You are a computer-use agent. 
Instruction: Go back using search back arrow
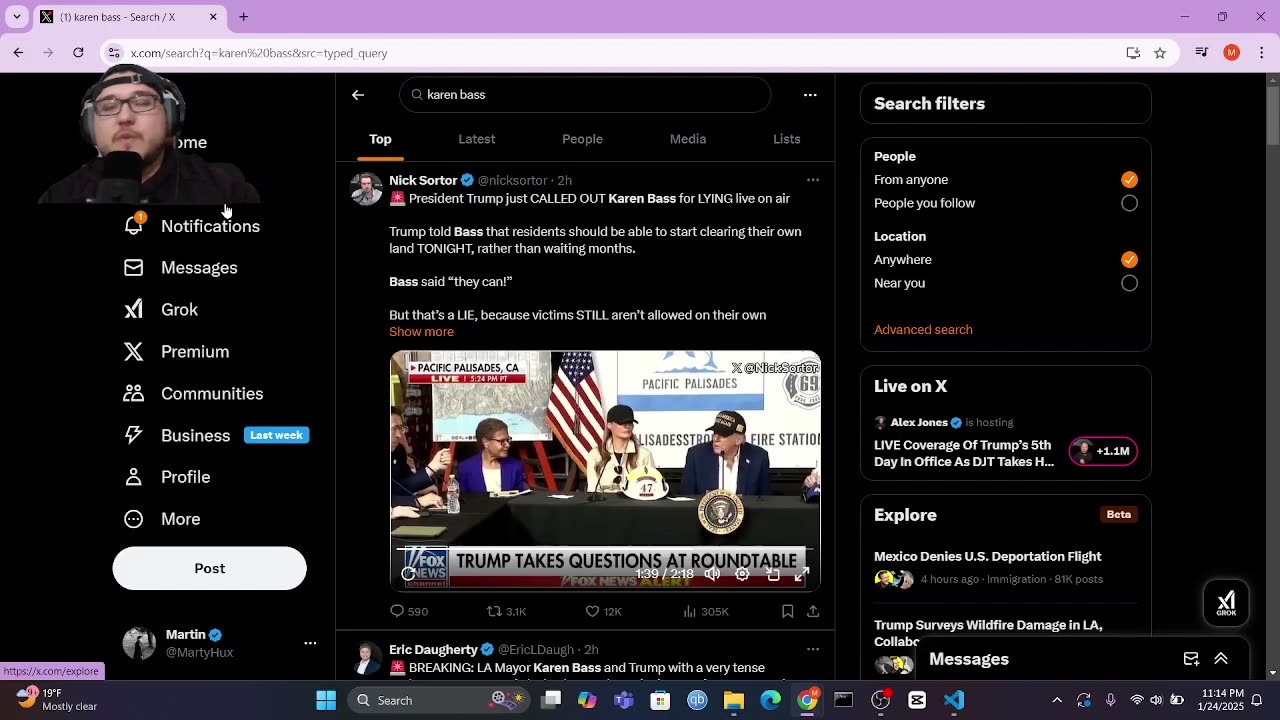[358, 95]
